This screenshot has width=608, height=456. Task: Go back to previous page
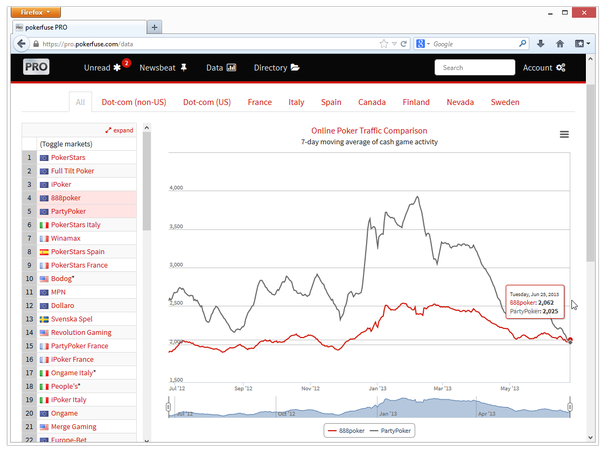coord(21,44)
